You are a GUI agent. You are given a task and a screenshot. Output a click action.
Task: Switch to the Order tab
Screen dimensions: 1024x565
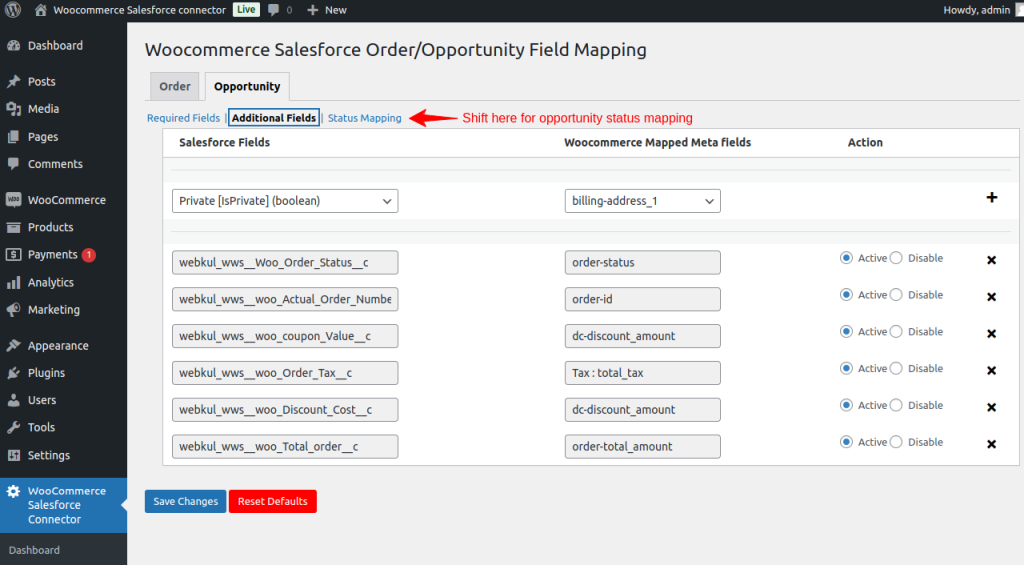[175, 87]
